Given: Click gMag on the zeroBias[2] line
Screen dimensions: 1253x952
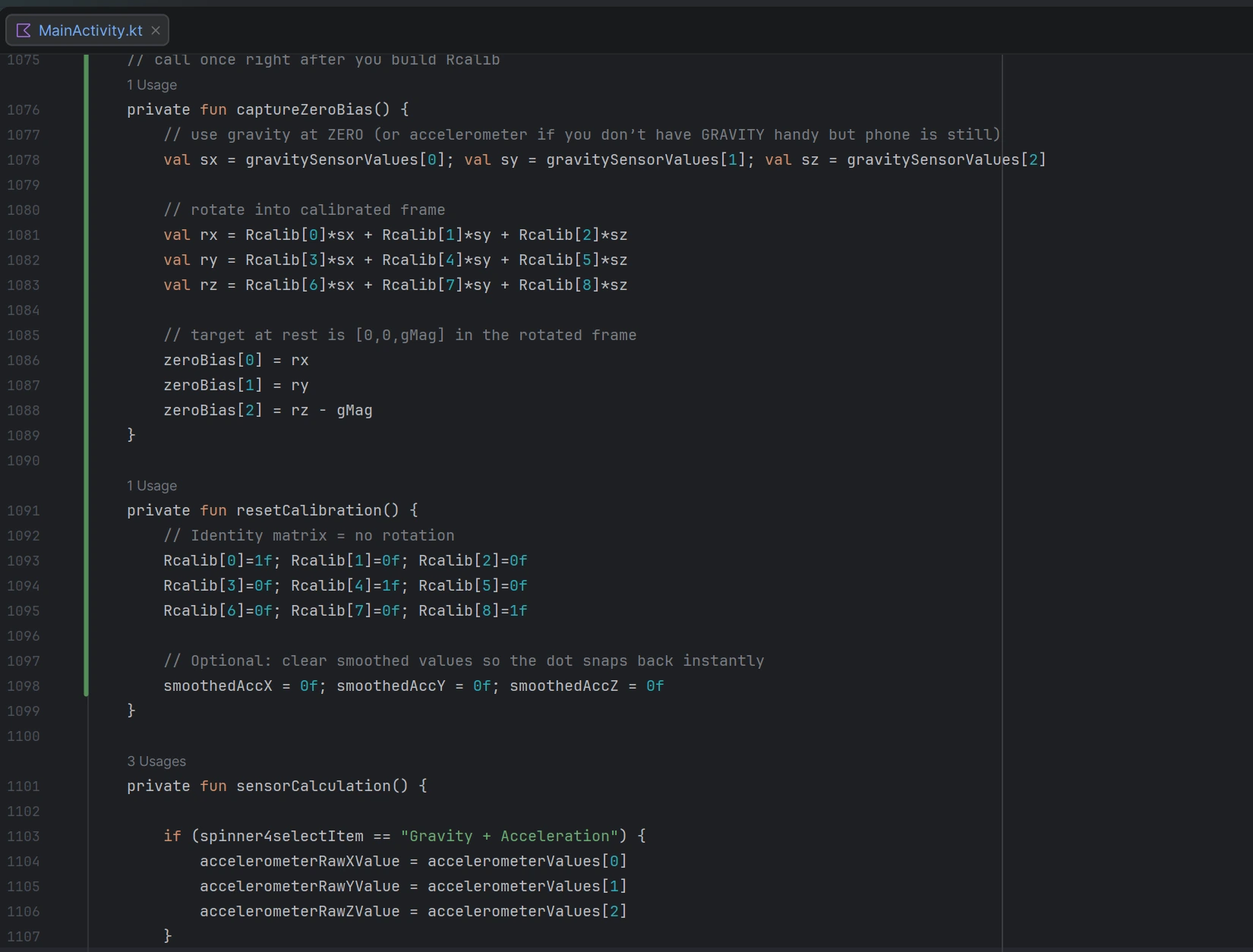Looking at the screenshot, I should 355,410.
